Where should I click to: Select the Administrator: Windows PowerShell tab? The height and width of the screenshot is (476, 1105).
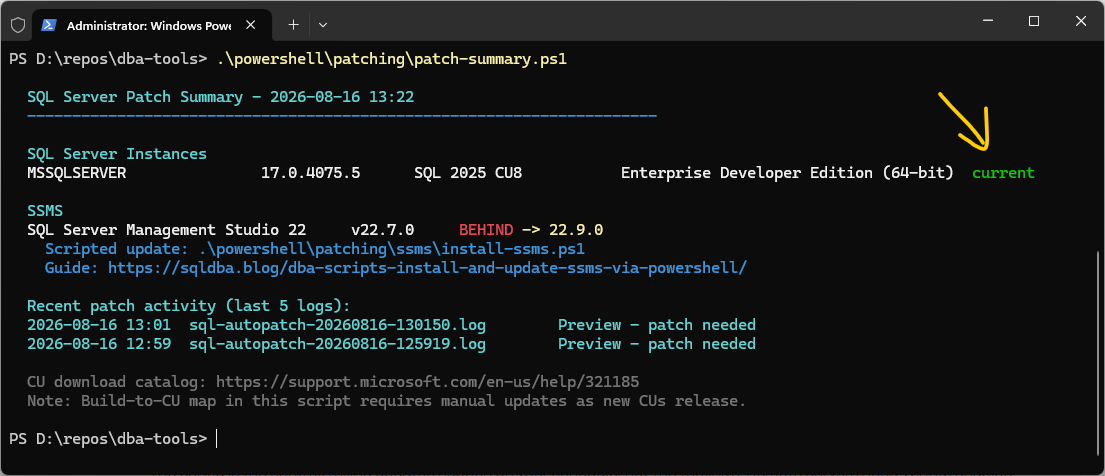(x=152, y=25)
